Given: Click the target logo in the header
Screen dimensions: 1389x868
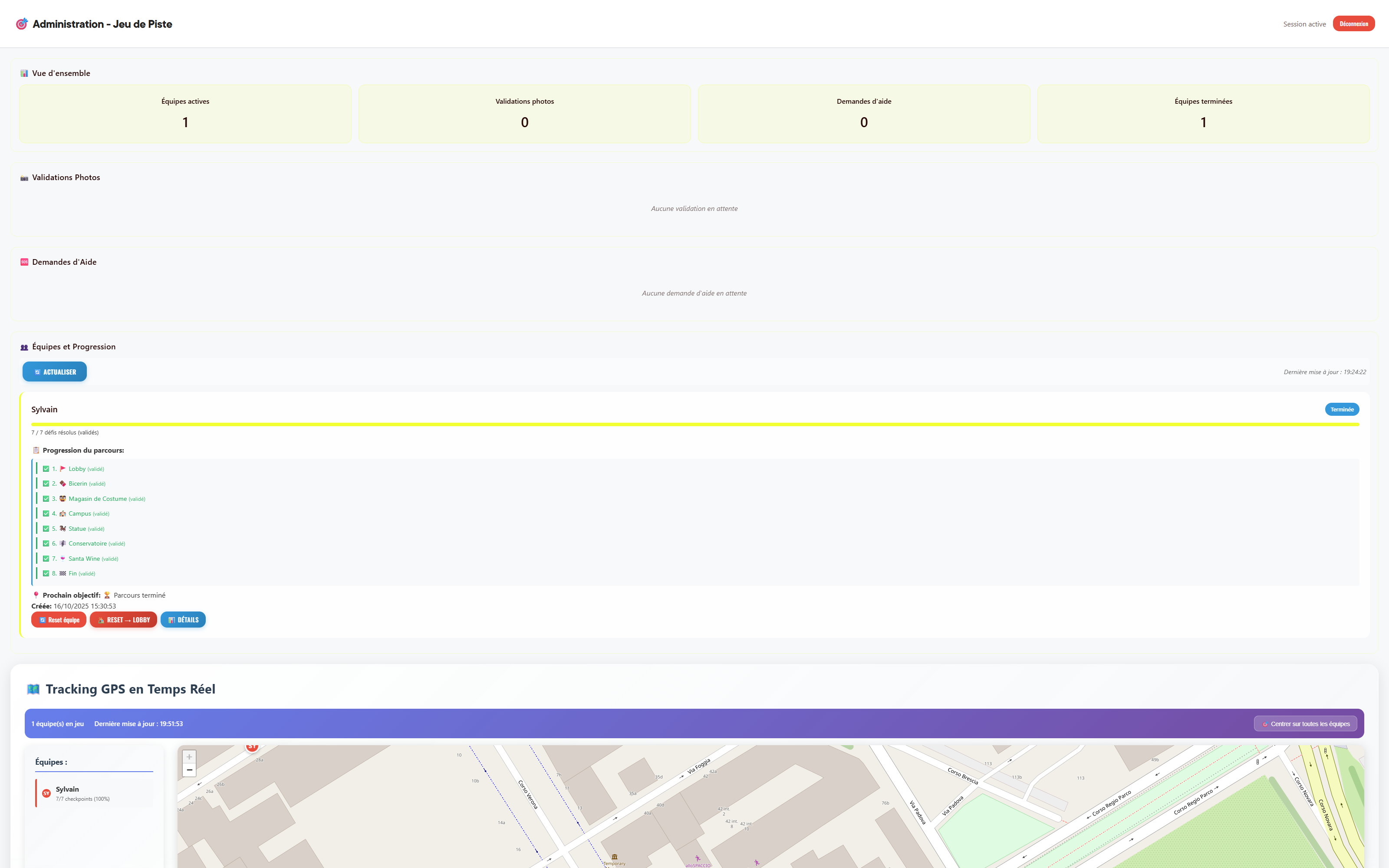Looking at the screenshot, I should tap(21, 23).
